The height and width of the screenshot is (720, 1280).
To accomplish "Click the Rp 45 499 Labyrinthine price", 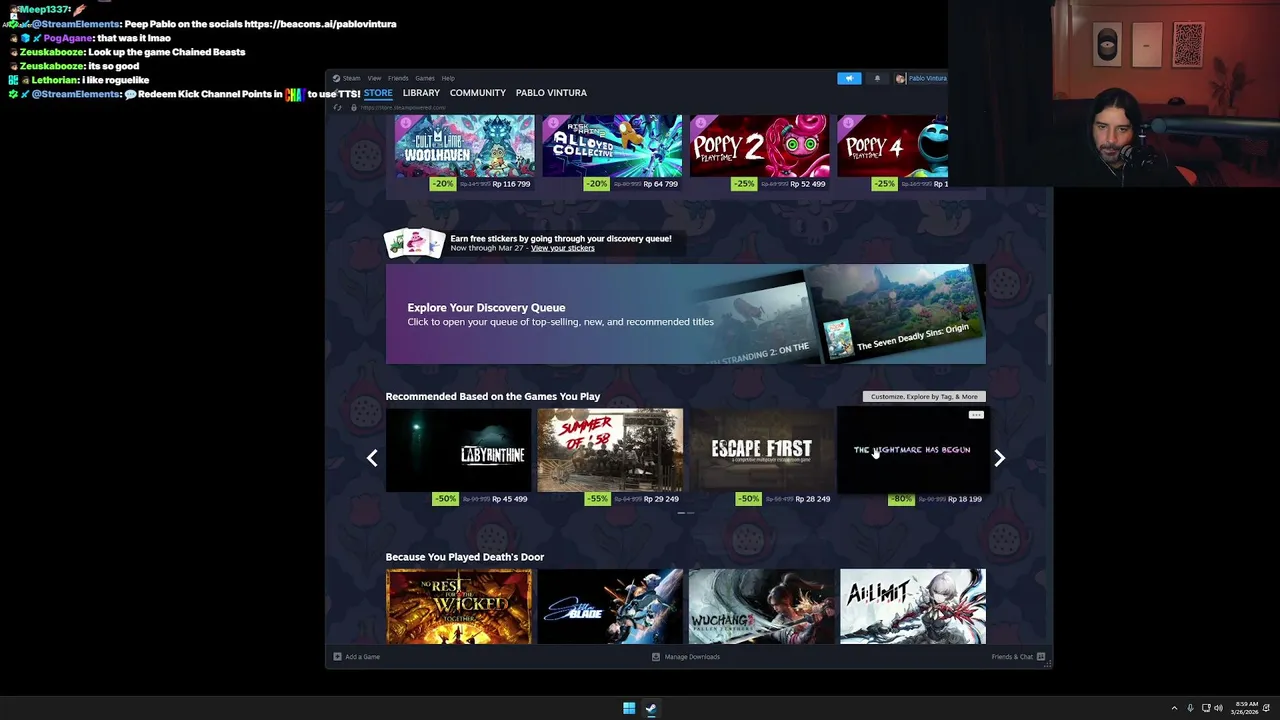I will pyautogui.click(x=510, y=499).
